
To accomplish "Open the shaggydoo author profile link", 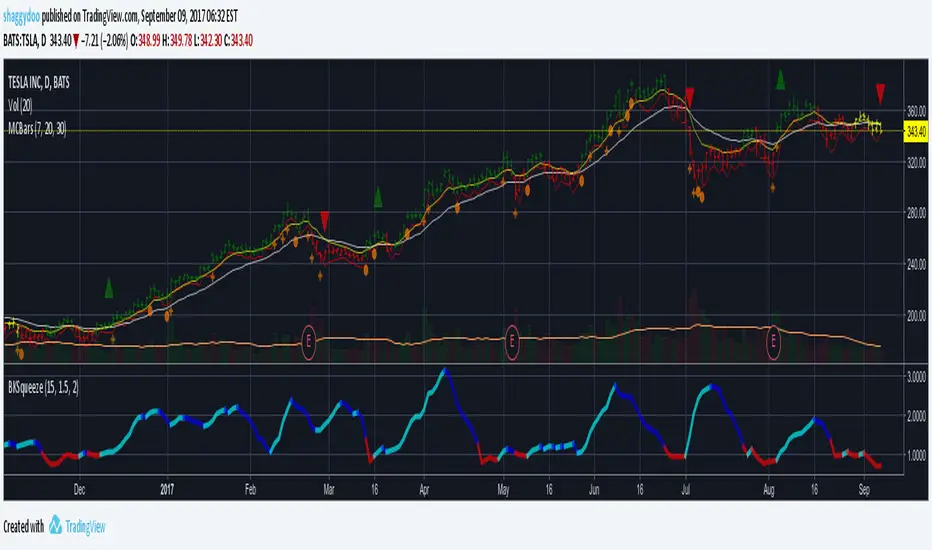I will [x=21, y=17].
